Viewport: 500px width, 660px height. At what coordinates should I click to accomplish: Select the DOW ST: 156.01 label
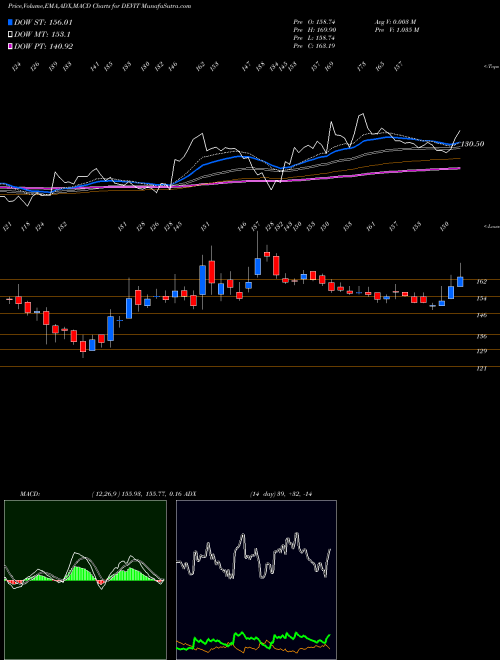point(43,22)
